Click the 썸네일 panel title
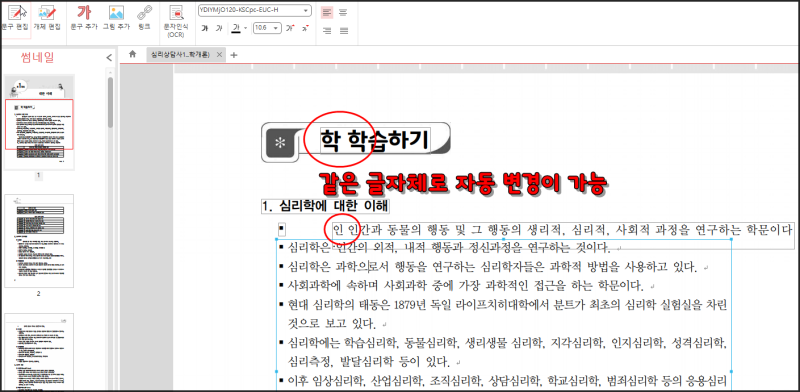Viewport: 800px width, 392px height. (37, 58)
